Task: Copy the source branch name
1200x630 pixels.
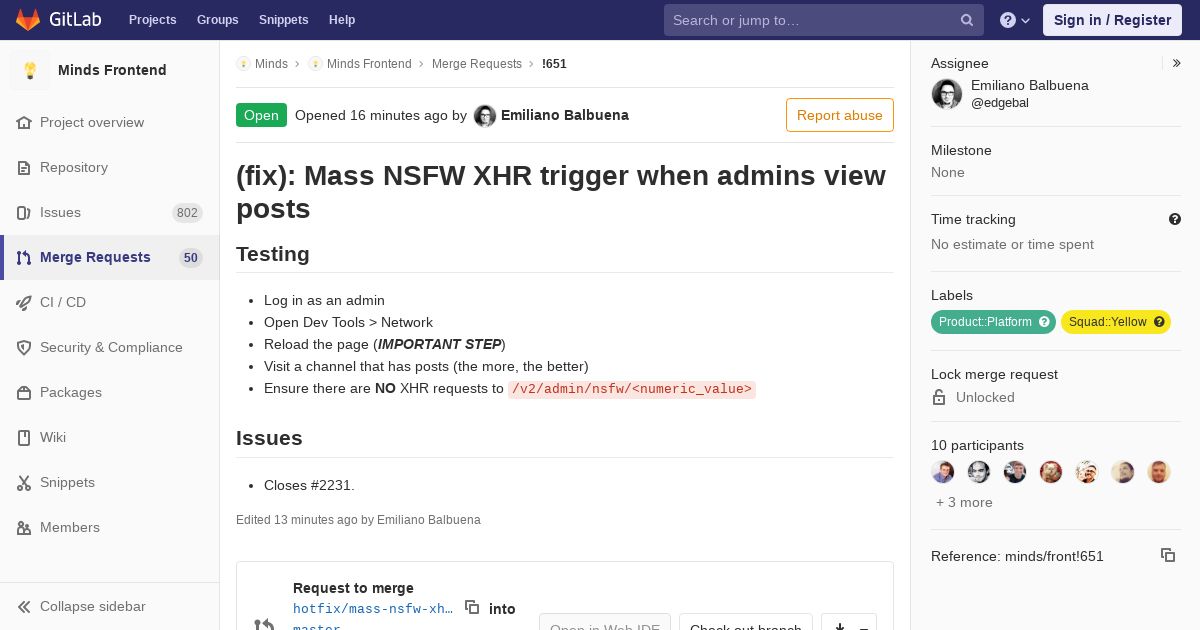Action: tap(472, 607)
